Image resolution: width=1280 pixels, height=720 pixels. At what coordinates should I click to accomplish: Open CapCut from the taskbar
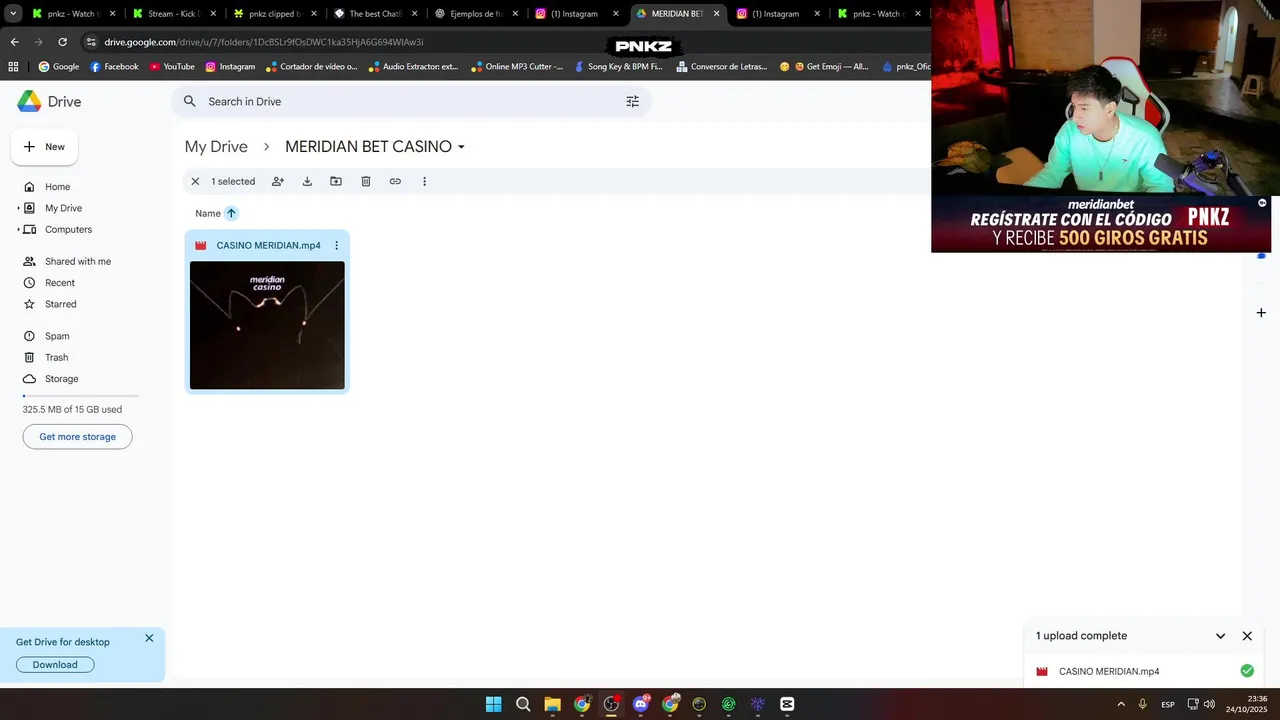tap(787, 704)
